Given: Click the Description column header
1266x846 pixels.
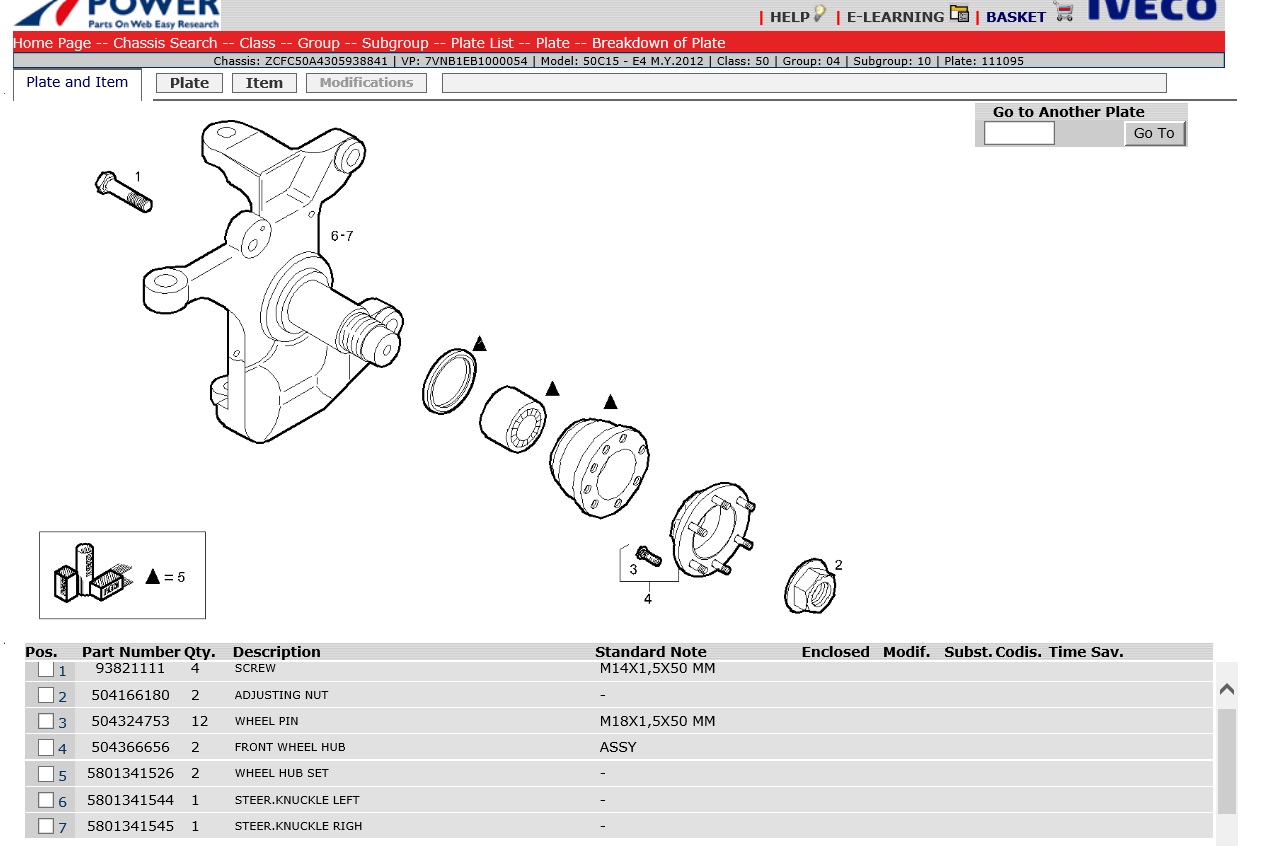Looking at the screenshot, I should point(276,652).
